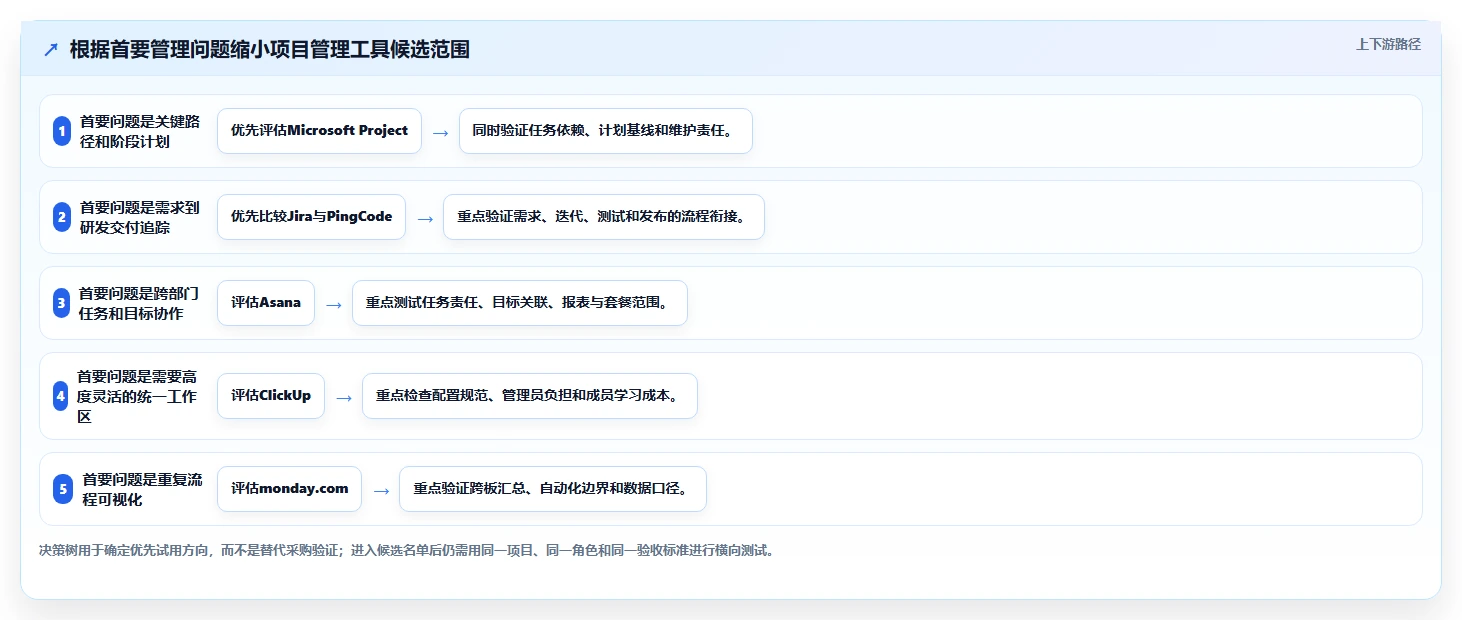1462x620 pixels.
Task: Select the text 首要问题是需要高度灵活的统一工作区
Action: (x=138, y=396)
